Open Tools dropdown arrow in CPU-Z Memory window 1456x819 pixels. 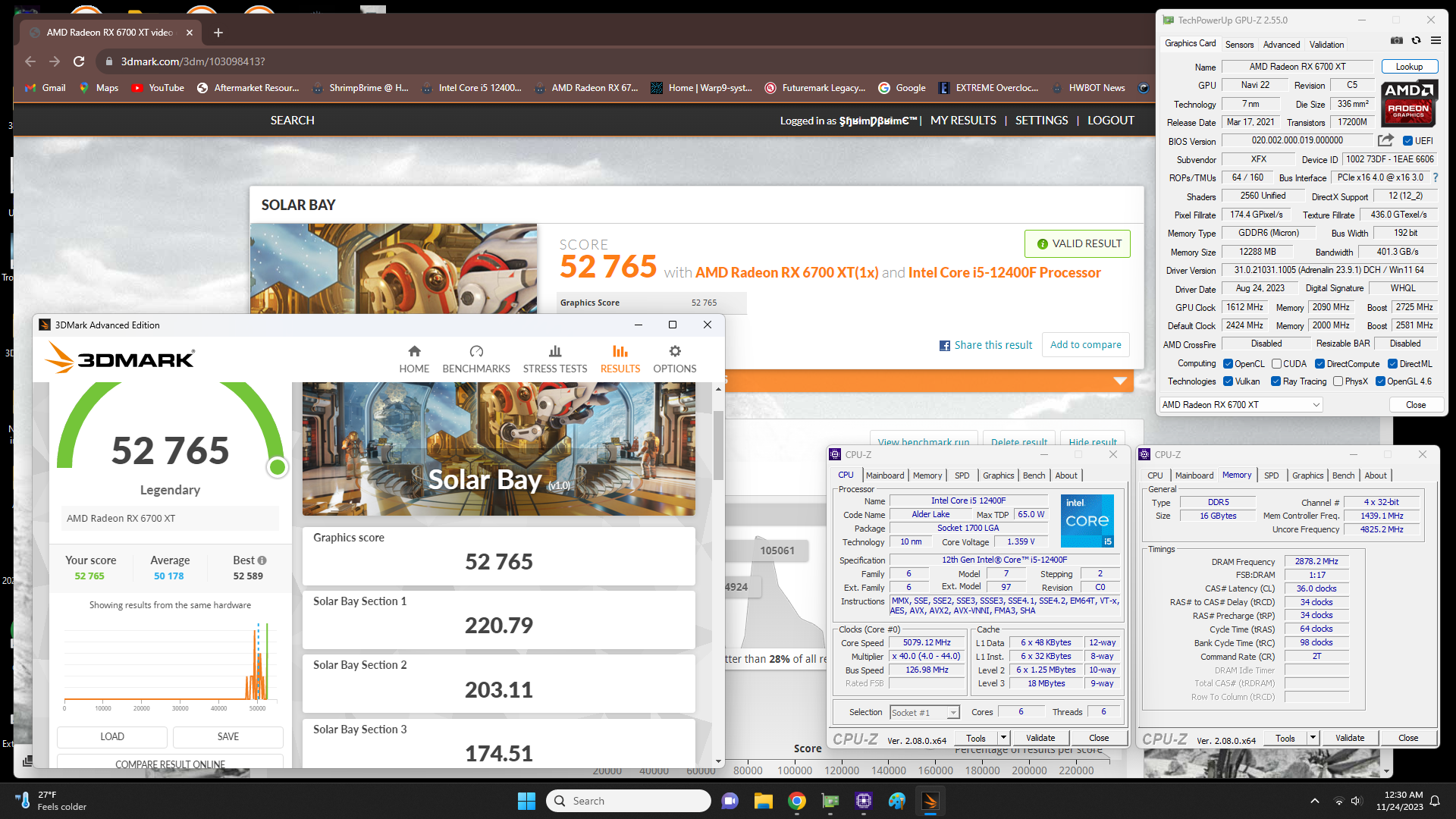tap(1312, 738)
